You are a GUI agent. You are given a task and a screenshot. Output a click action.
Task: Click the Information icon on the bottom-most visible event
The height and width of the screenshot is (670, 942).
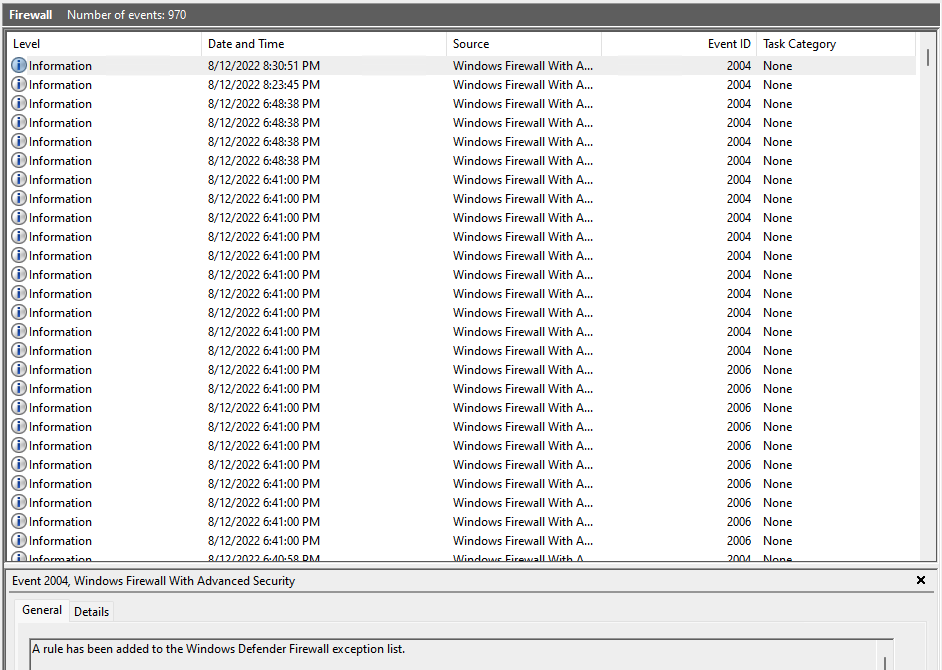point(18,557)
